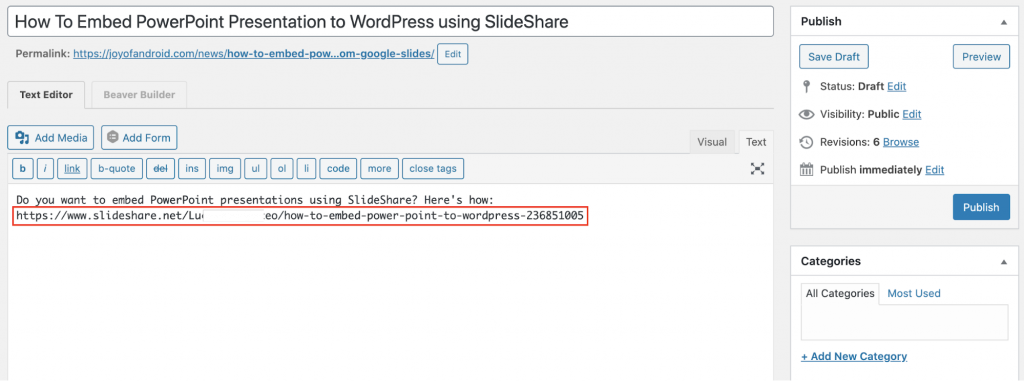Insert blockquote with b-quote button

(117, 169)
